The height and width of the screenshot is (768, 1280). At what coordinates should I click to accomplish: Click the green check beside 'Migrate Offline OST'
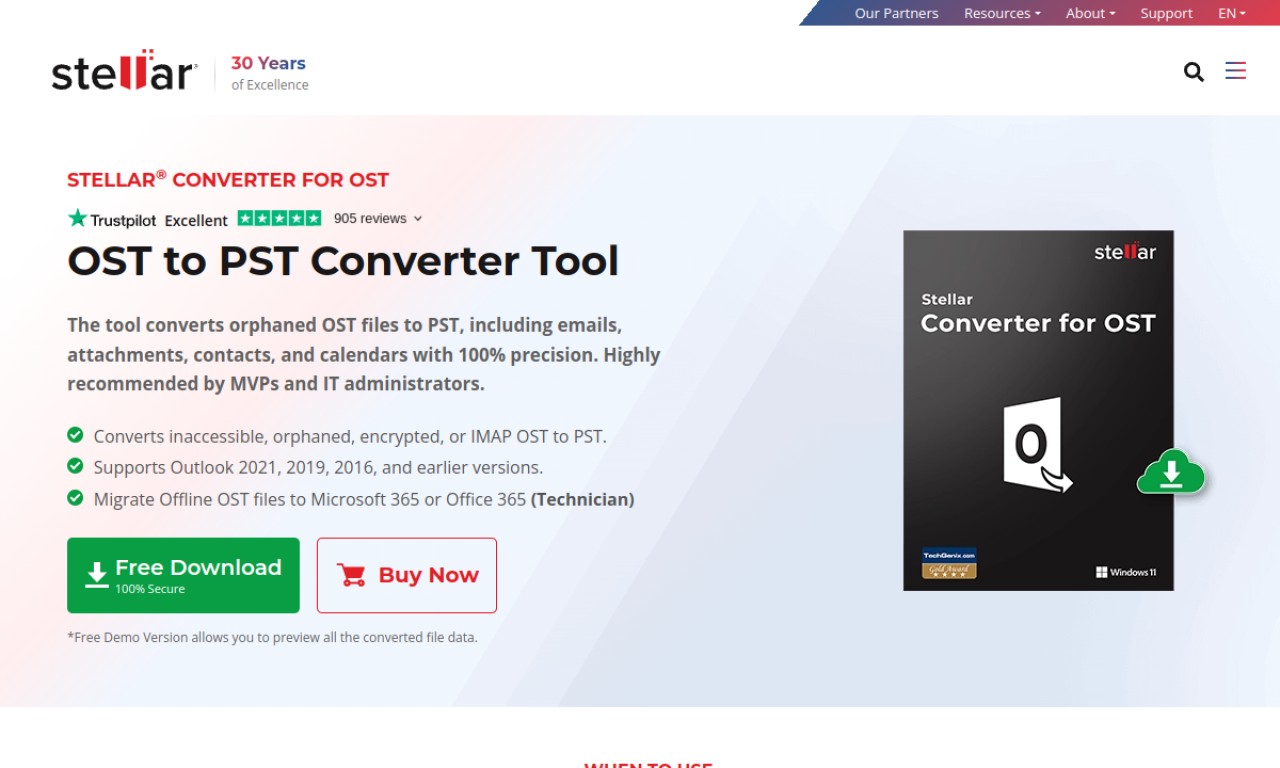pyautogui.click(x=75, y=497)
